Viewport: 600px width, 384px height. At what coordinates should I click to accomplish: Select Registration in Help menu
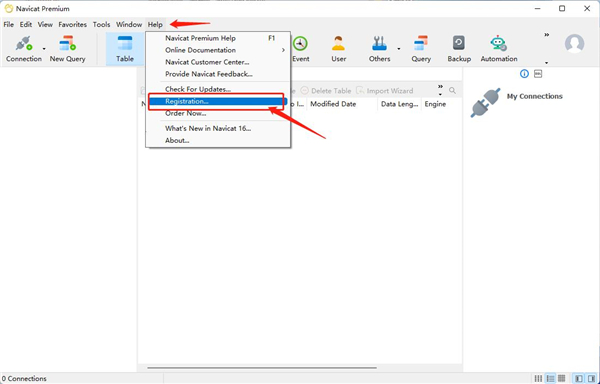218,101
